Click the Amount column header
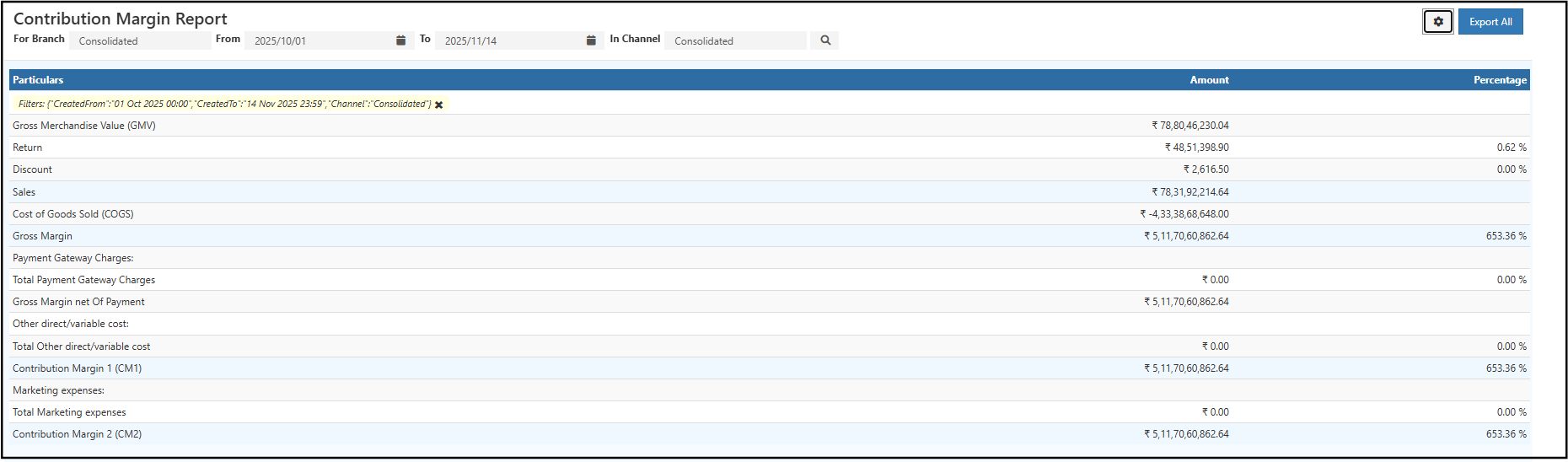The image size is (1568, 462). pyautogui.click(x=1209, y=80)
